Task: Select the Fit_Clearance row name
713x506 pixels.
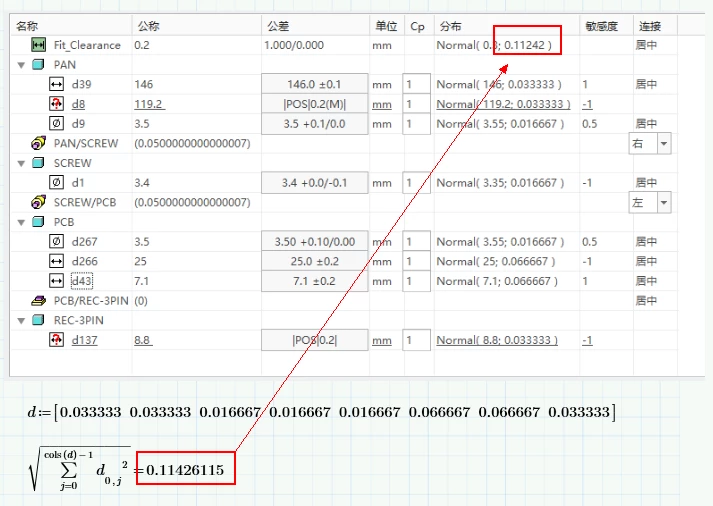Action: pyautogui.click(x=87, y=45)
